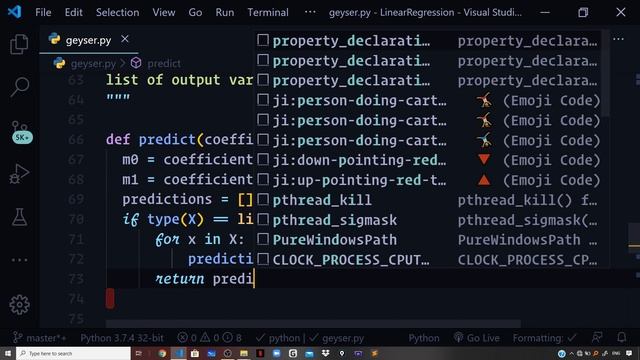
Task: Select the ji:up-pointing-red-t emoji suggestion
Action: (428, 180)
